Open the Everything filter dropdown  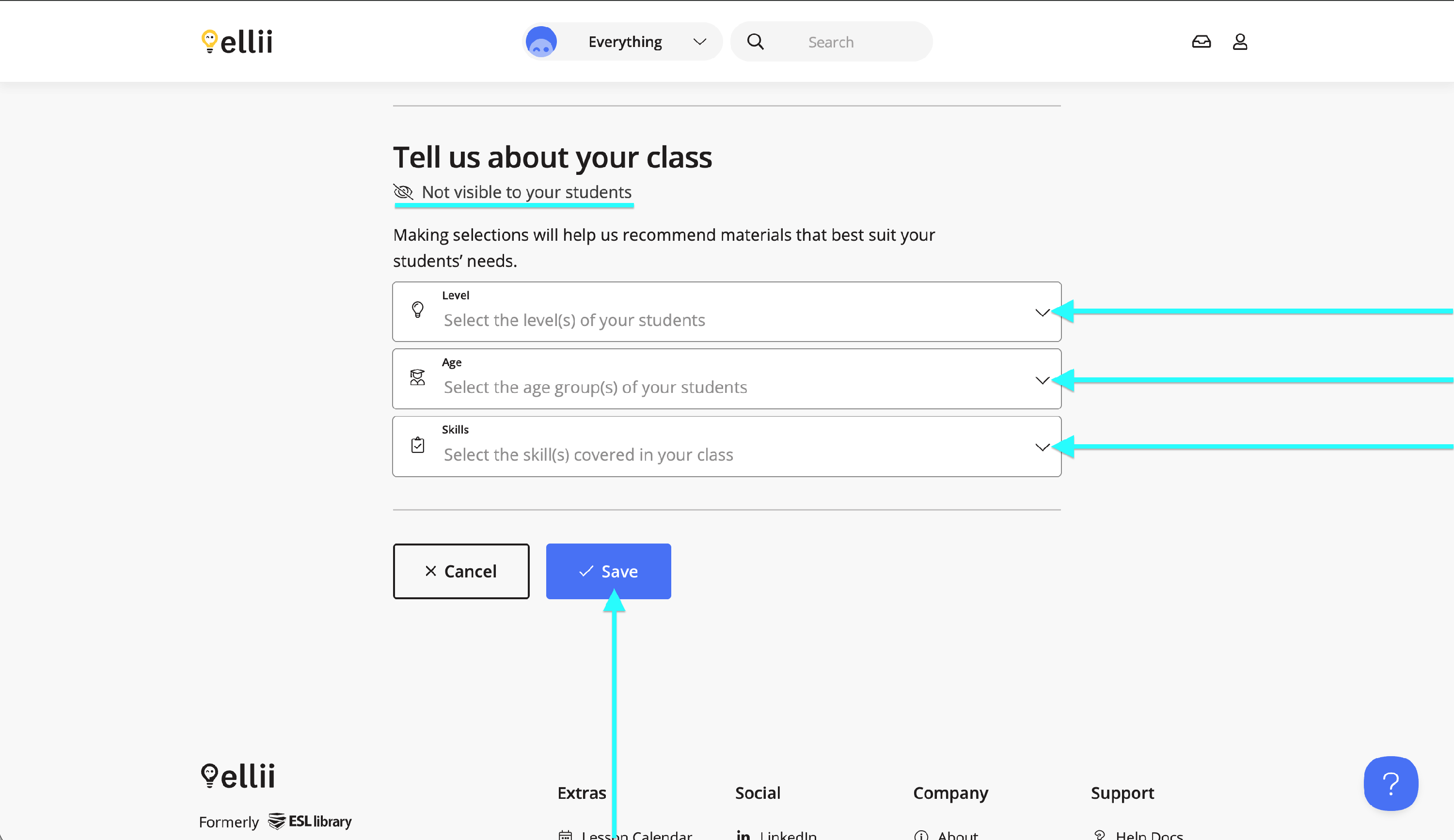646,42
